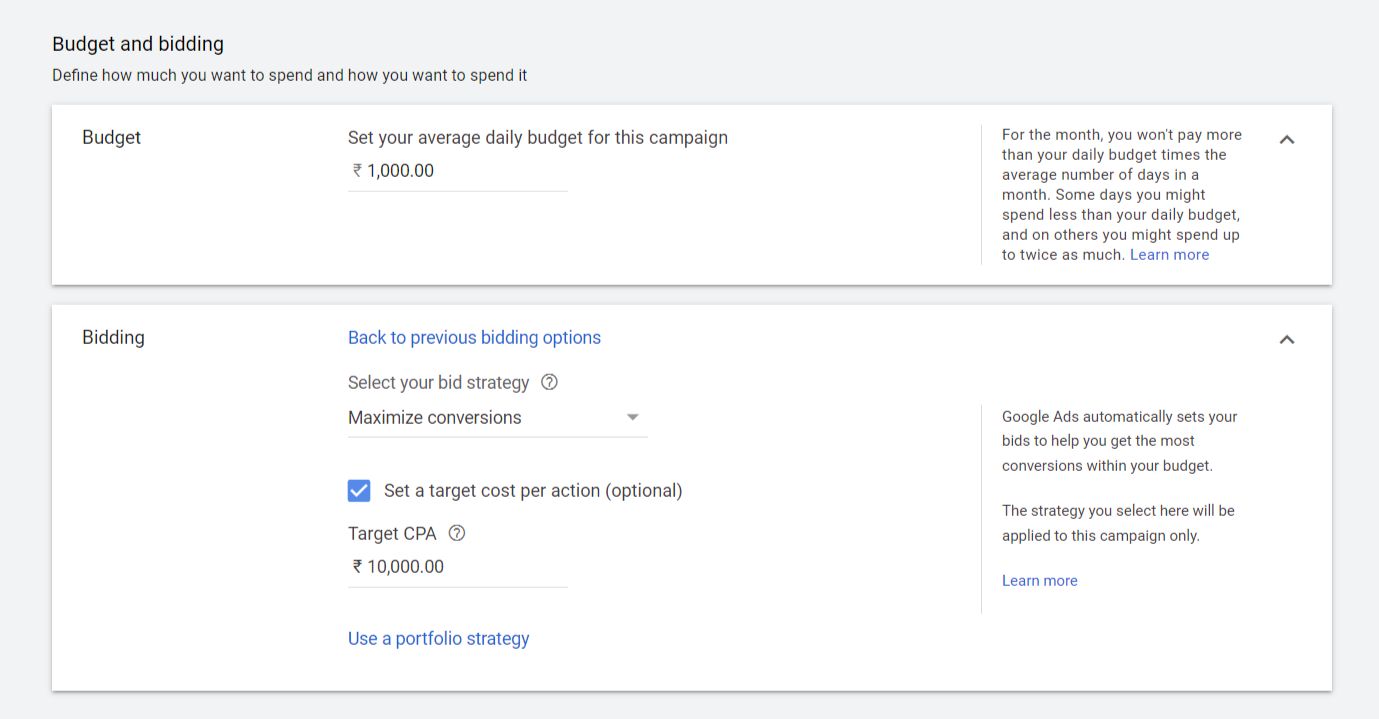Click the Set your average daily budget label
The height and width of the screenshot is (719, 1379).
tap(537, 137)
